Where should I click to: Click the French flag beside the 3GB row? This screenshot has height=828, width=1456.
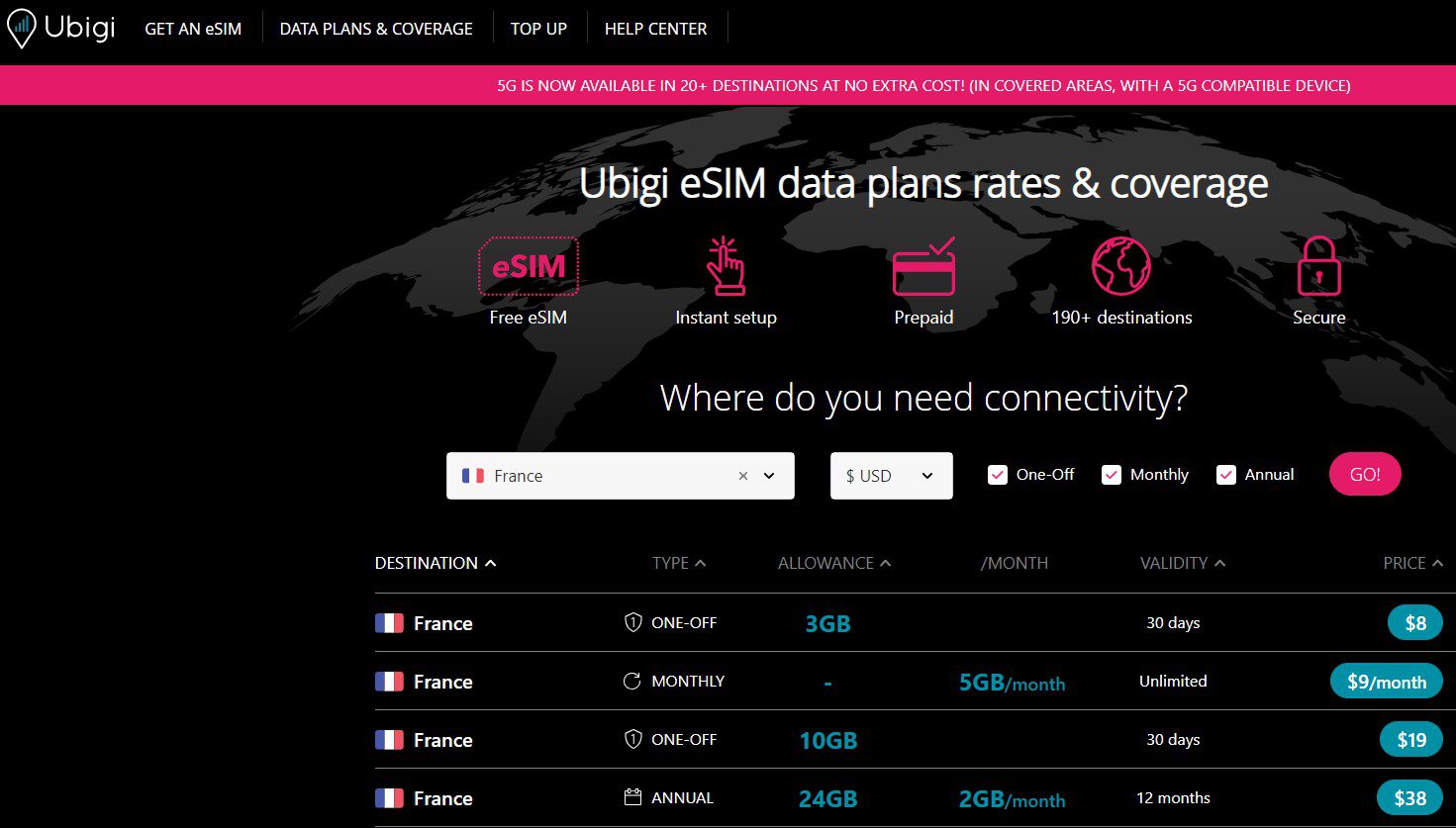point(388,622)
